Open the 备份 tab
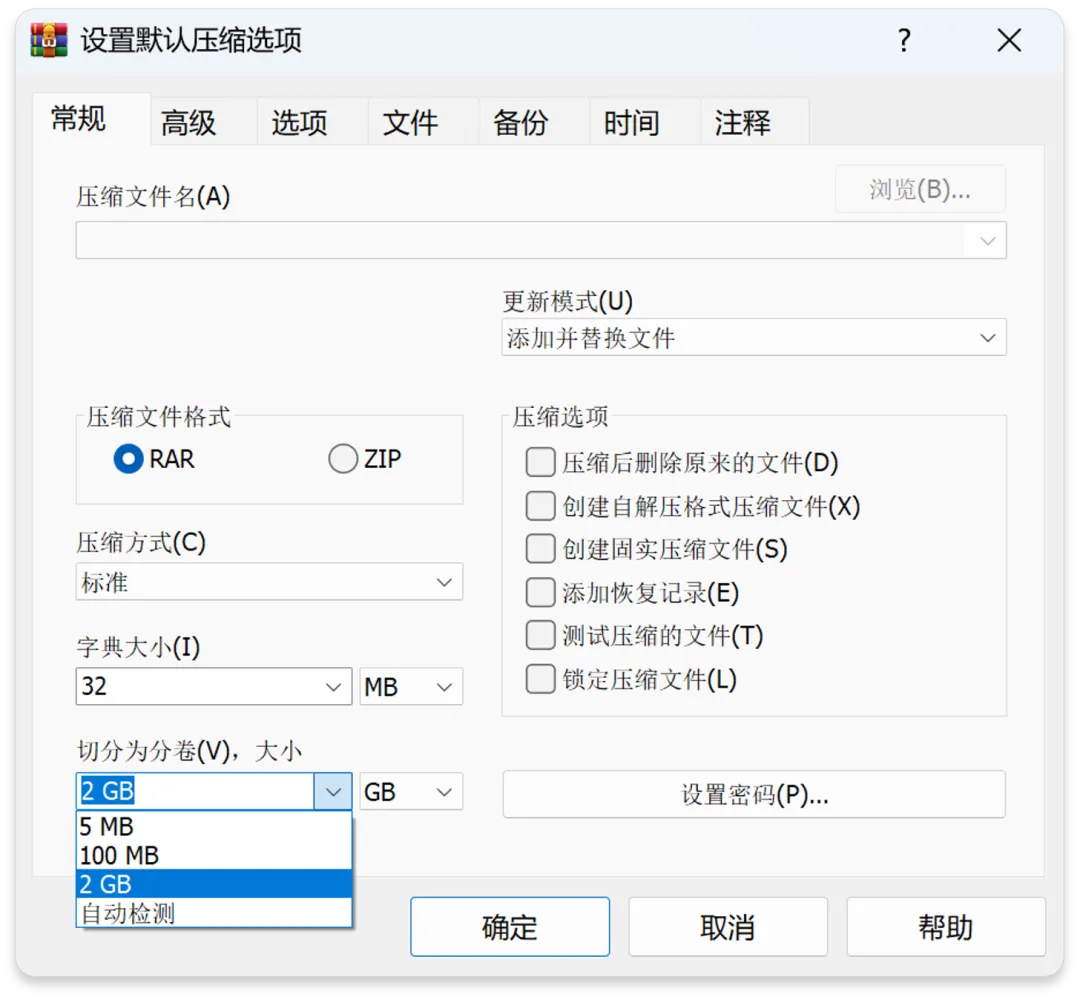The width and height of the screenshot is (1080, 1000). coord(521,123)
